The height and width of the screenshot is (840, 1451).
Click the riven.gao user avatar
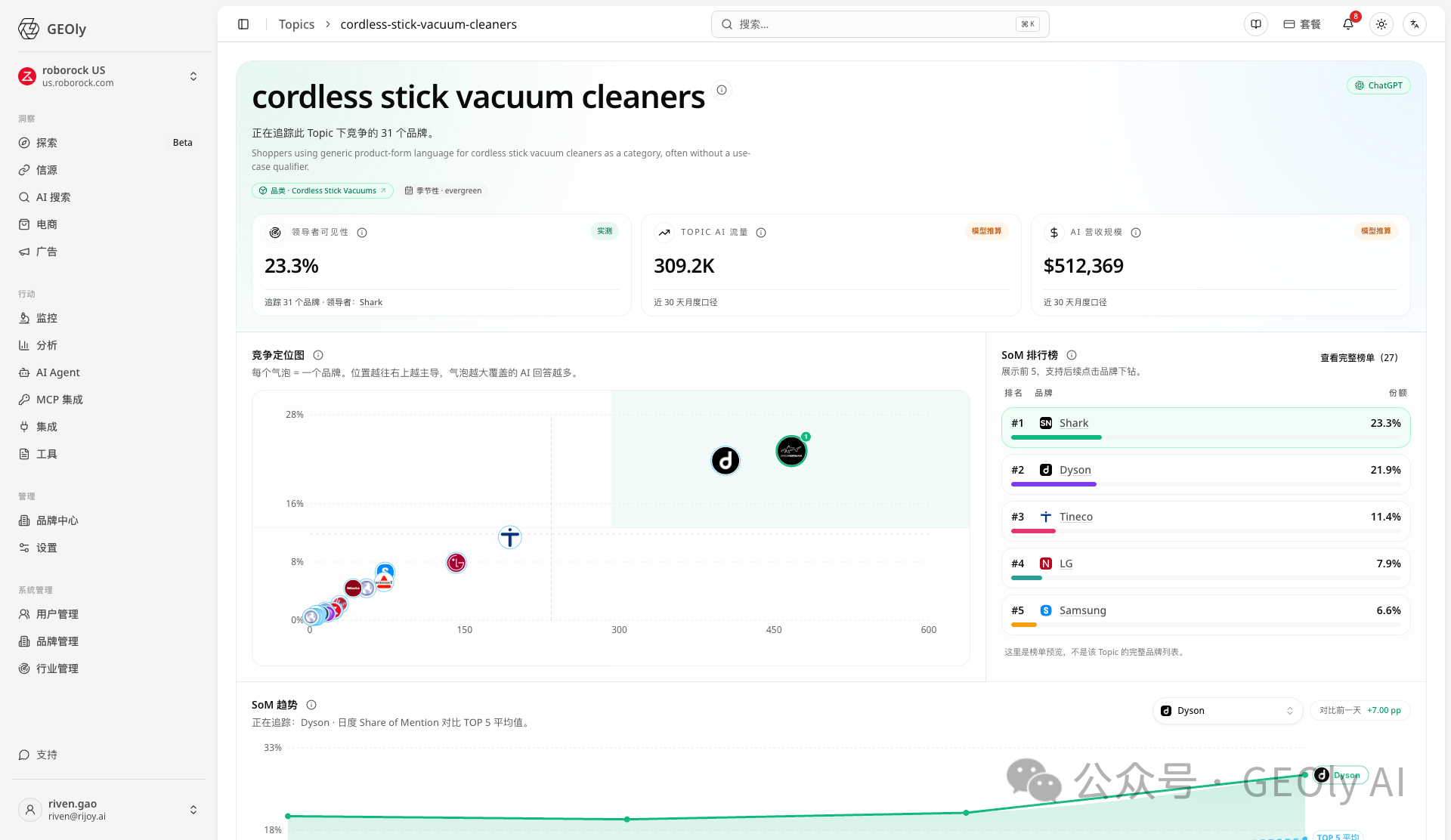coord(30,810)
